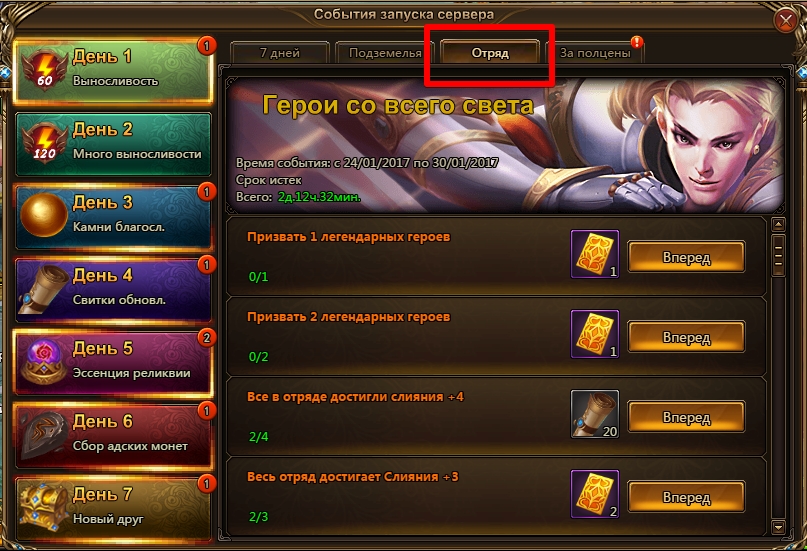Image resolution: width=807 pixels, height=551 pixels.
Task: Select День 4 Свитки обновл. entry
Action: [x=113, y=289]
